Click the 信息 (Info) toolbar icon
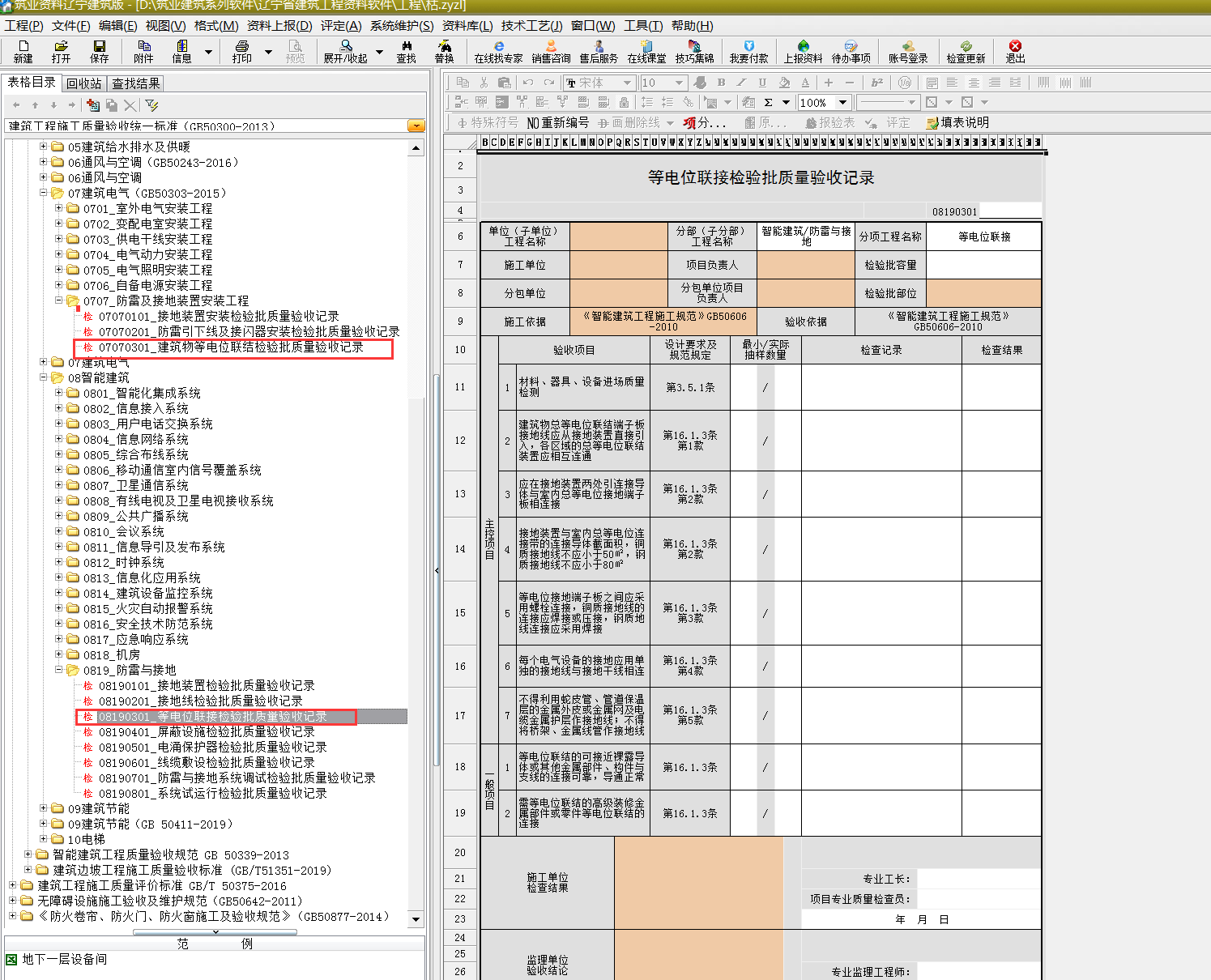 pyautogui.click(x=182, y=52)
